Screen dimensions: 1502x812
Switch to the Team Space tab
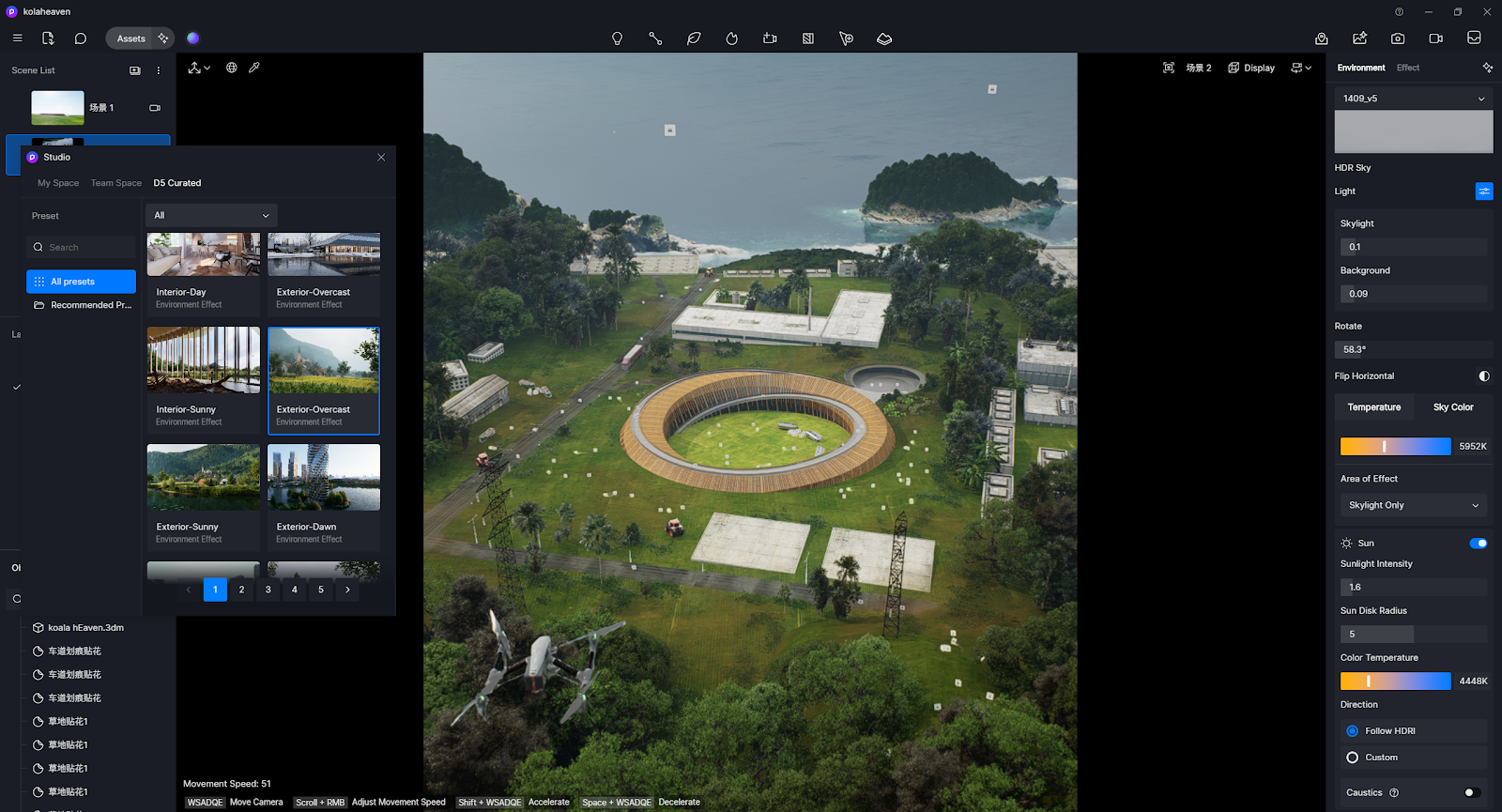click(x=116, y=183)
